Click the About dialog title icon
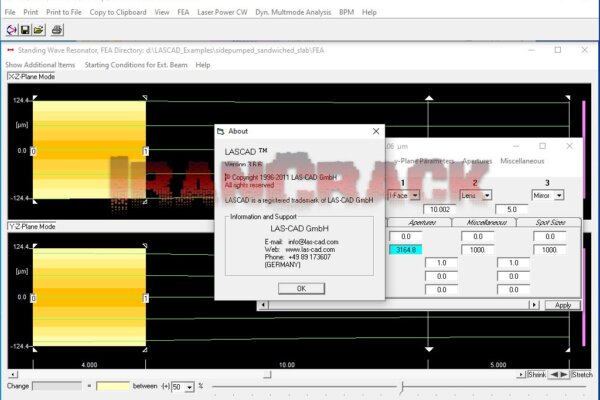 point(220,131)
